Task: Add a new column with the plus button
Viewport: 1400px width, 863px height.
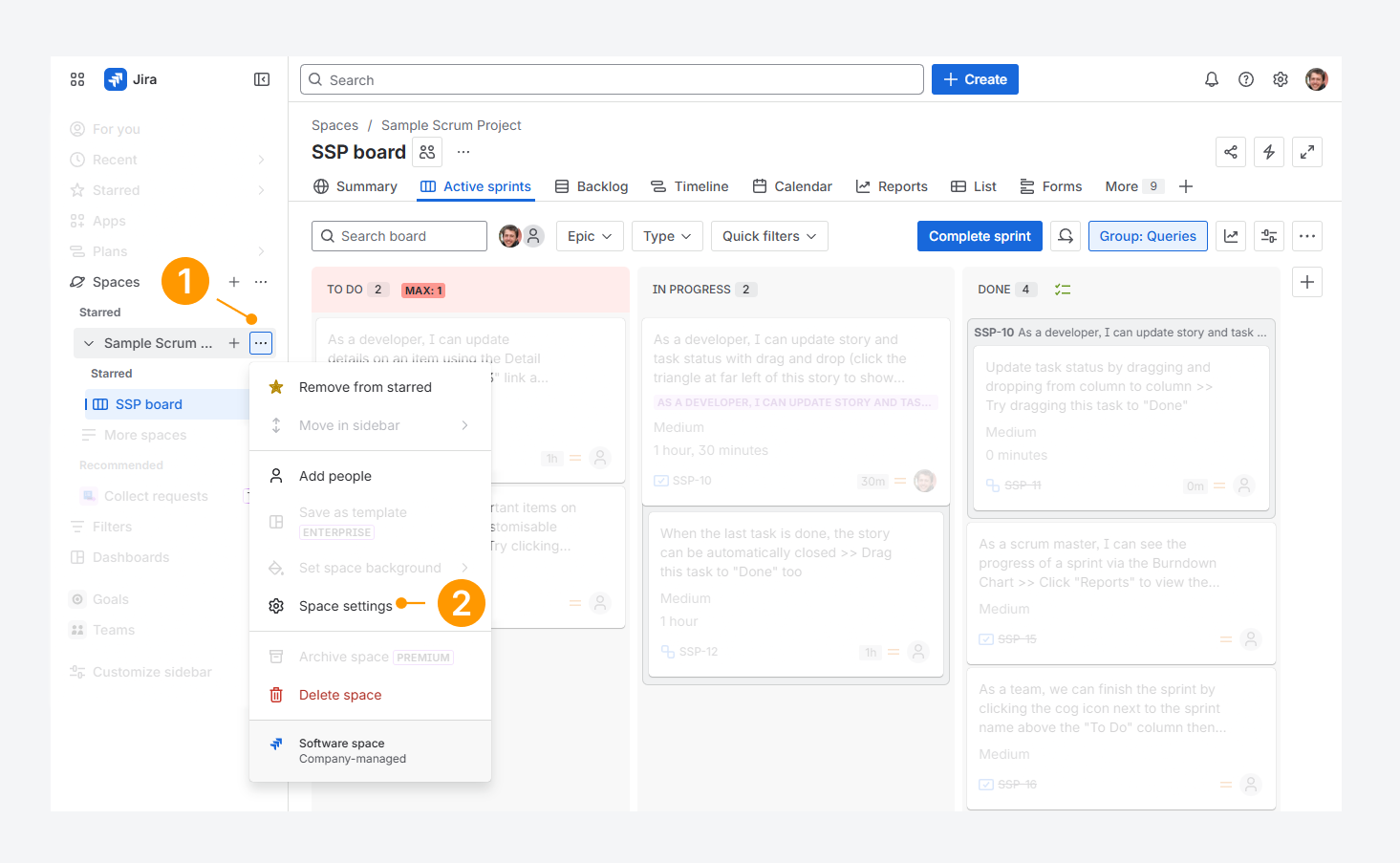Action: [1307, 282]
